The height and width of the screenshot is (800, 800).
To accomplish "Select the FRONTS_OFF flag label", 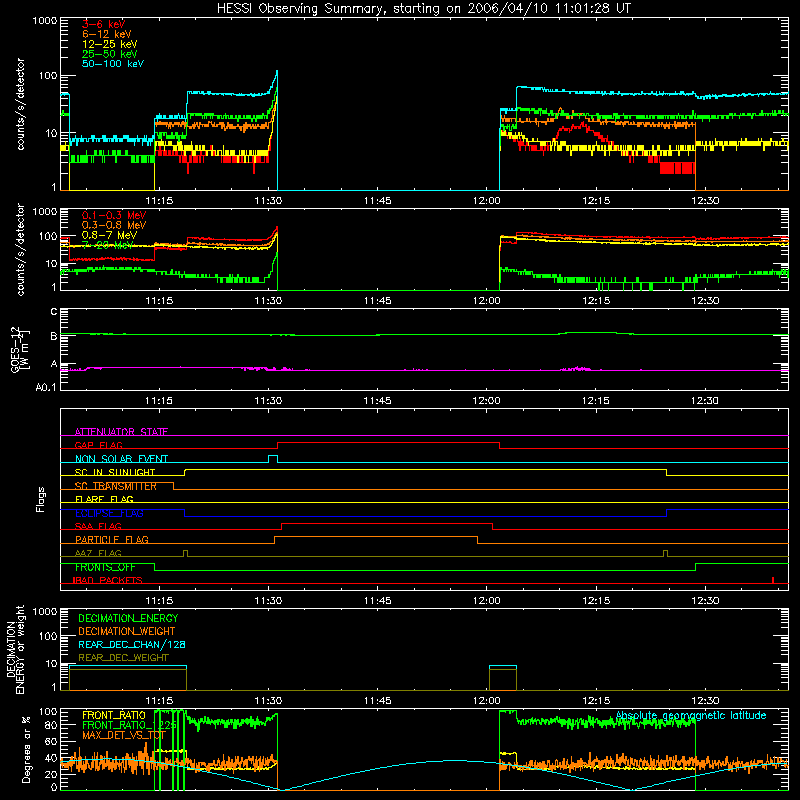I will (105, 567).
